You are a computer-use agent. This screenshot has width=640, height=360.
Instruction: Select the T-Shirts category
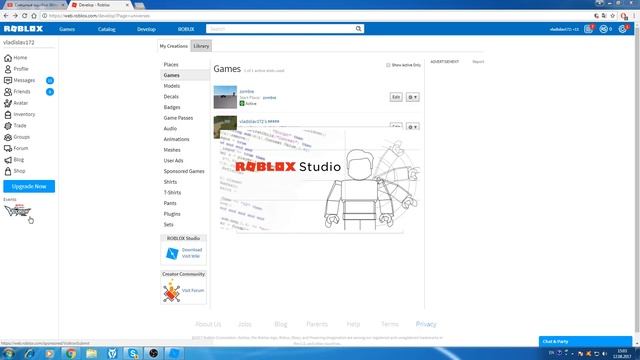pos(172,193)
